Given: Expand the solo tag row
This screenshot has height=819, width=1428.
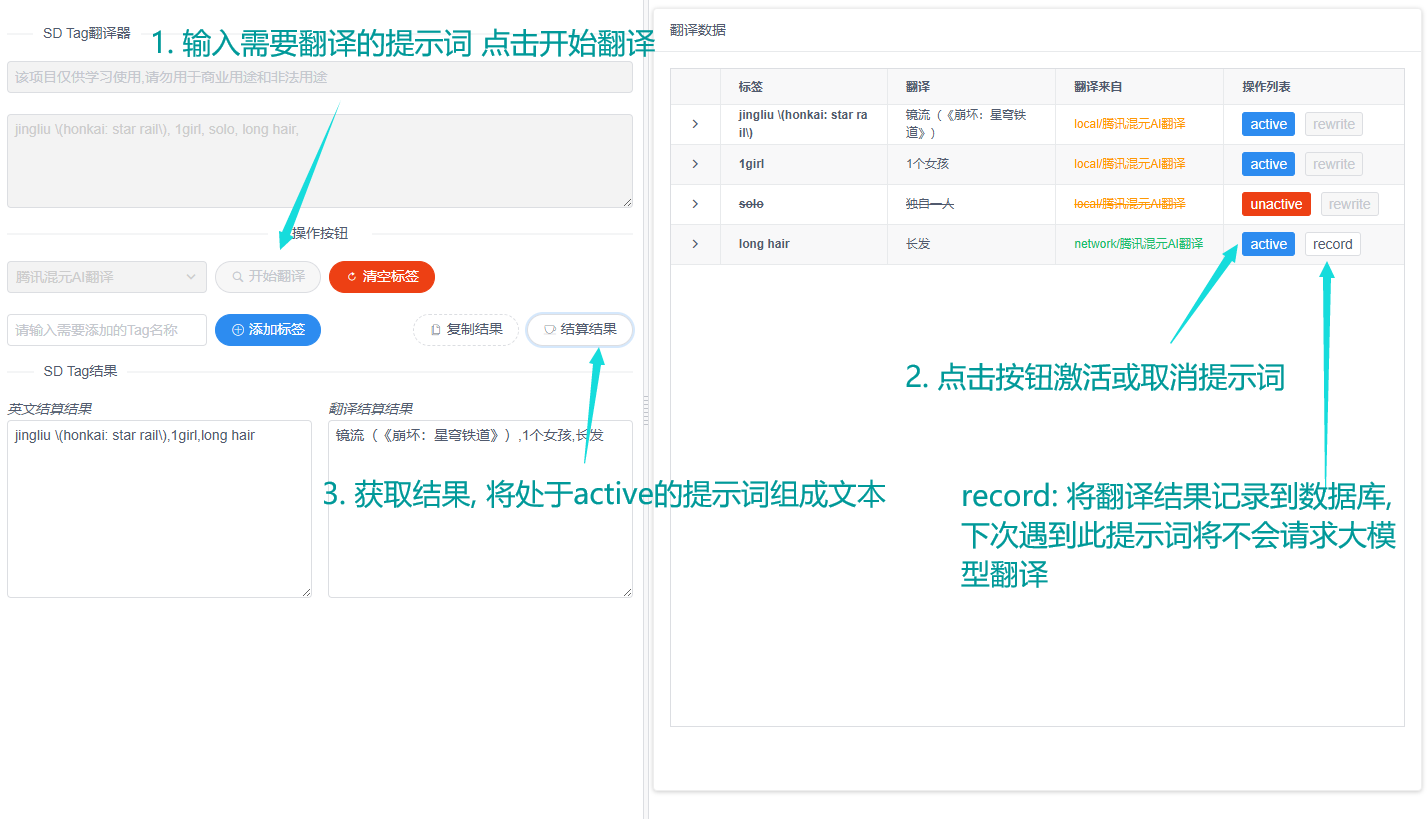Looking at the screenshot, I should click(695, 204).
